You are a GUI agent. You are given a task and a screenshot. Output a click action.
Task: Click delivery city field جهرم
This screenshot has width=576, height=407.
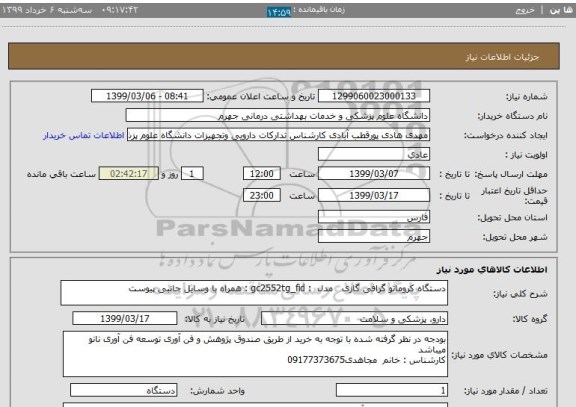(374, 237)
